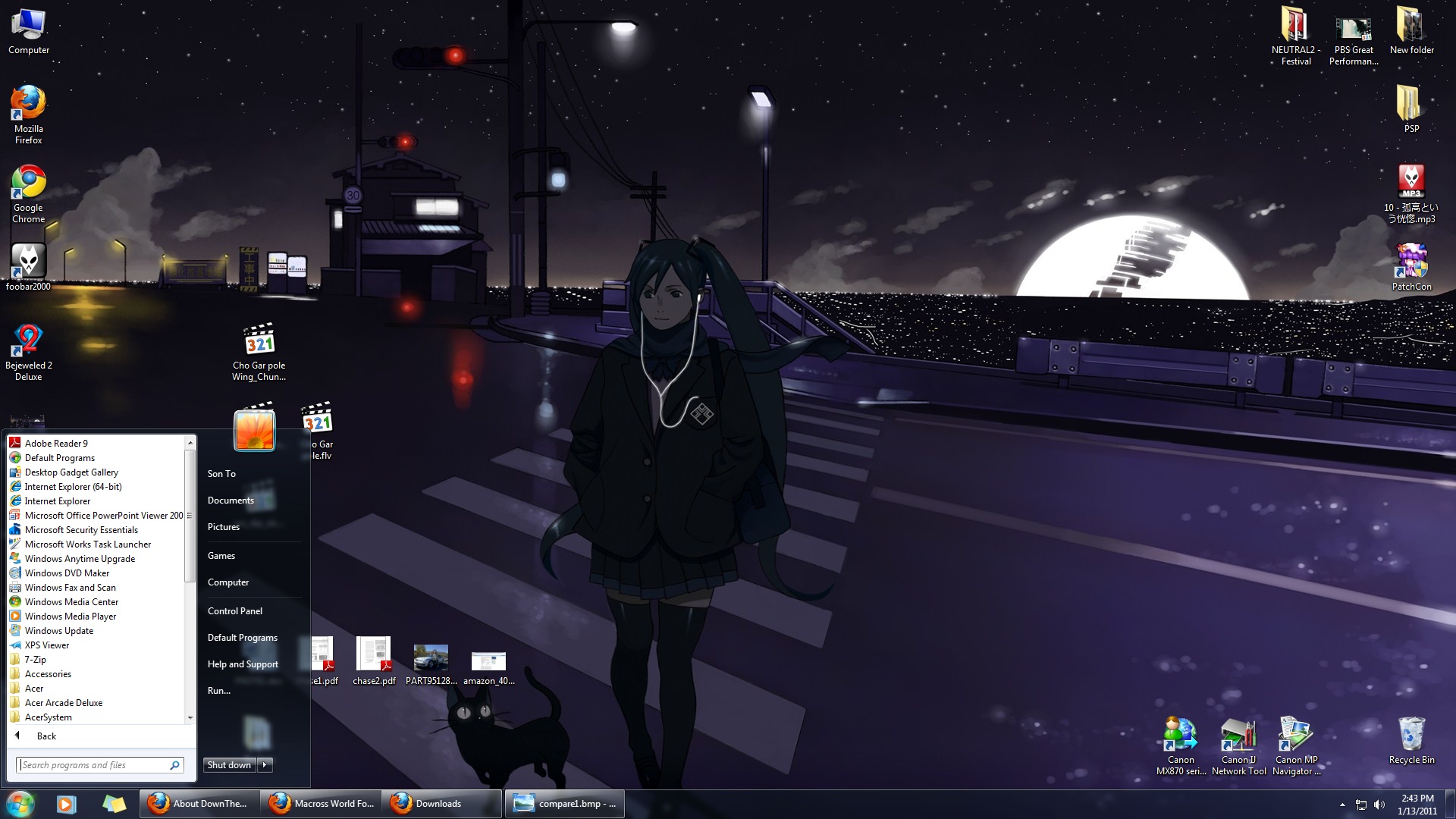Image resolution: width=1456 pixels, height=819 pixels.
Task: Click programs list scroll up arrow
Action: 190,442
